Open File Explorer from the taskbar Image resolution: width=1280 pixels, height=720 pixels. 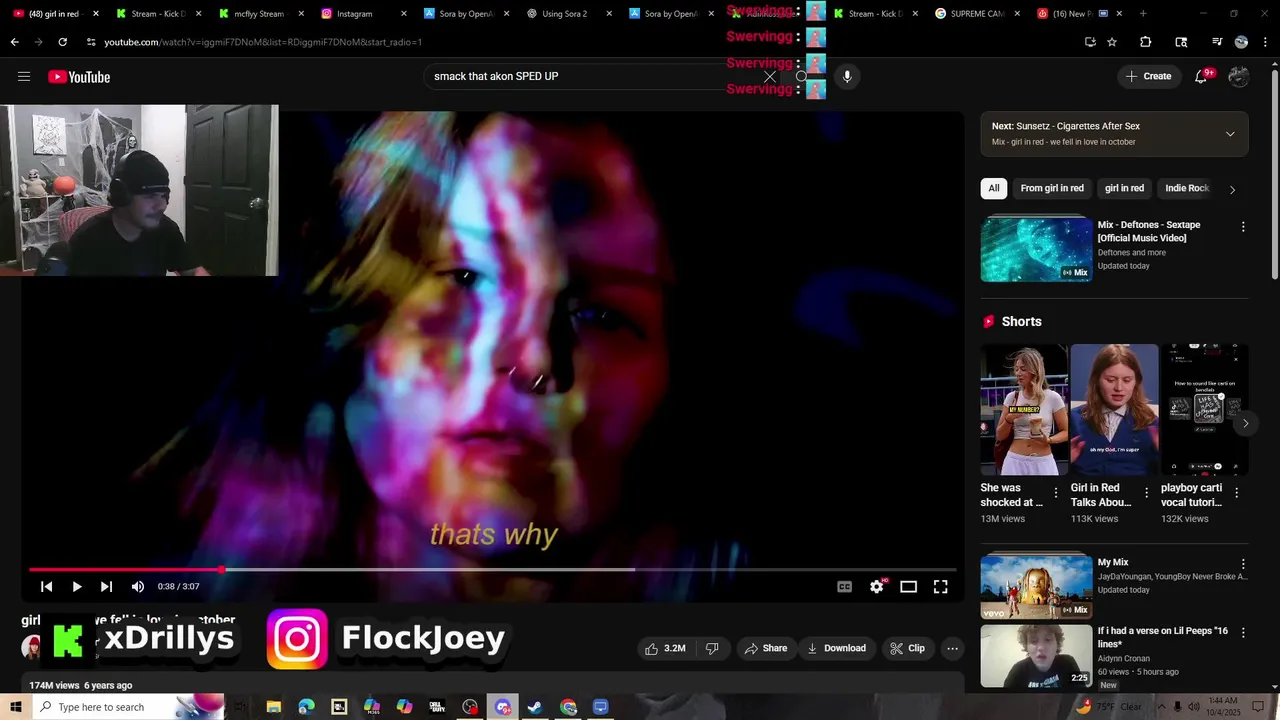tap(273, 707)
